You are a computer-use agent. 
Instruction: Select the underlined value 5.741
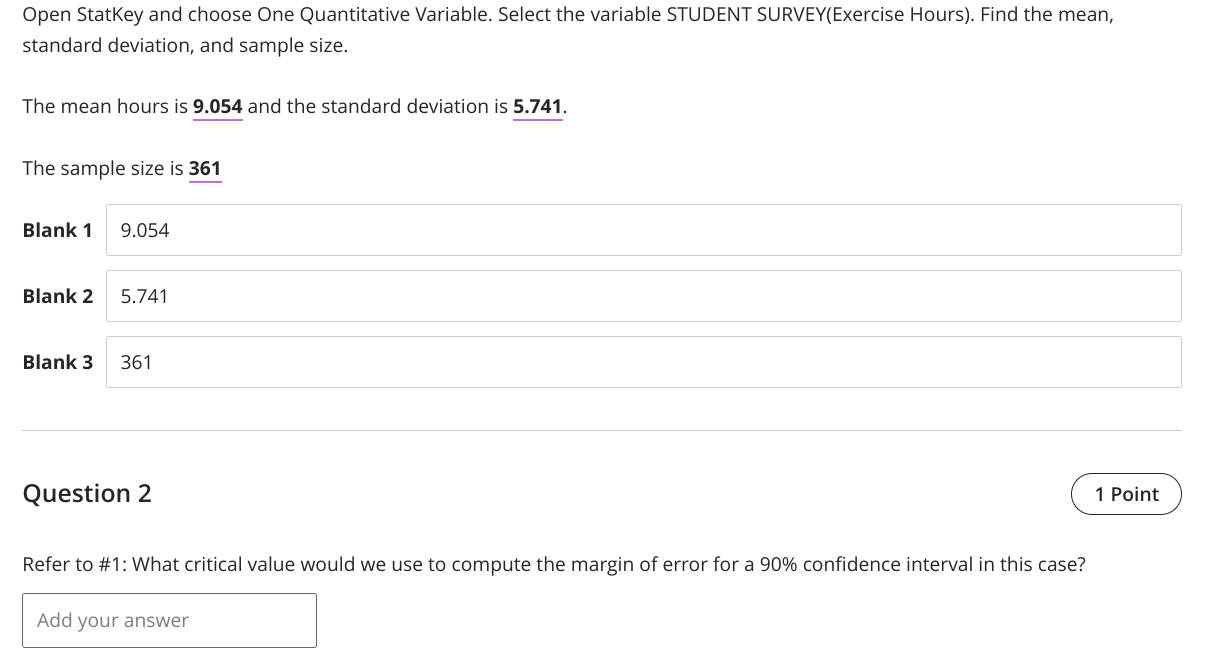(x=537, y=106)
